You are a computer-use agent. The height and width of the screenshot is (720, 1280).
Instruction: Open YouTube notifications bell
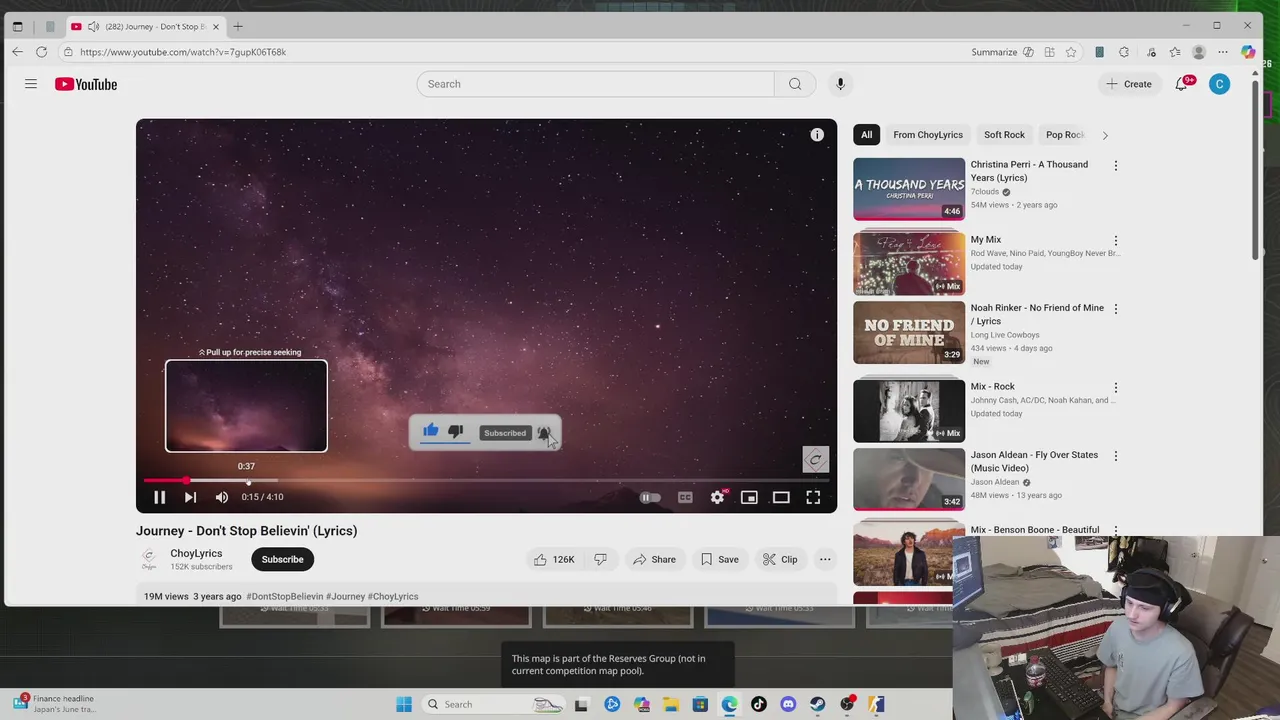(x=1182, y=84)
